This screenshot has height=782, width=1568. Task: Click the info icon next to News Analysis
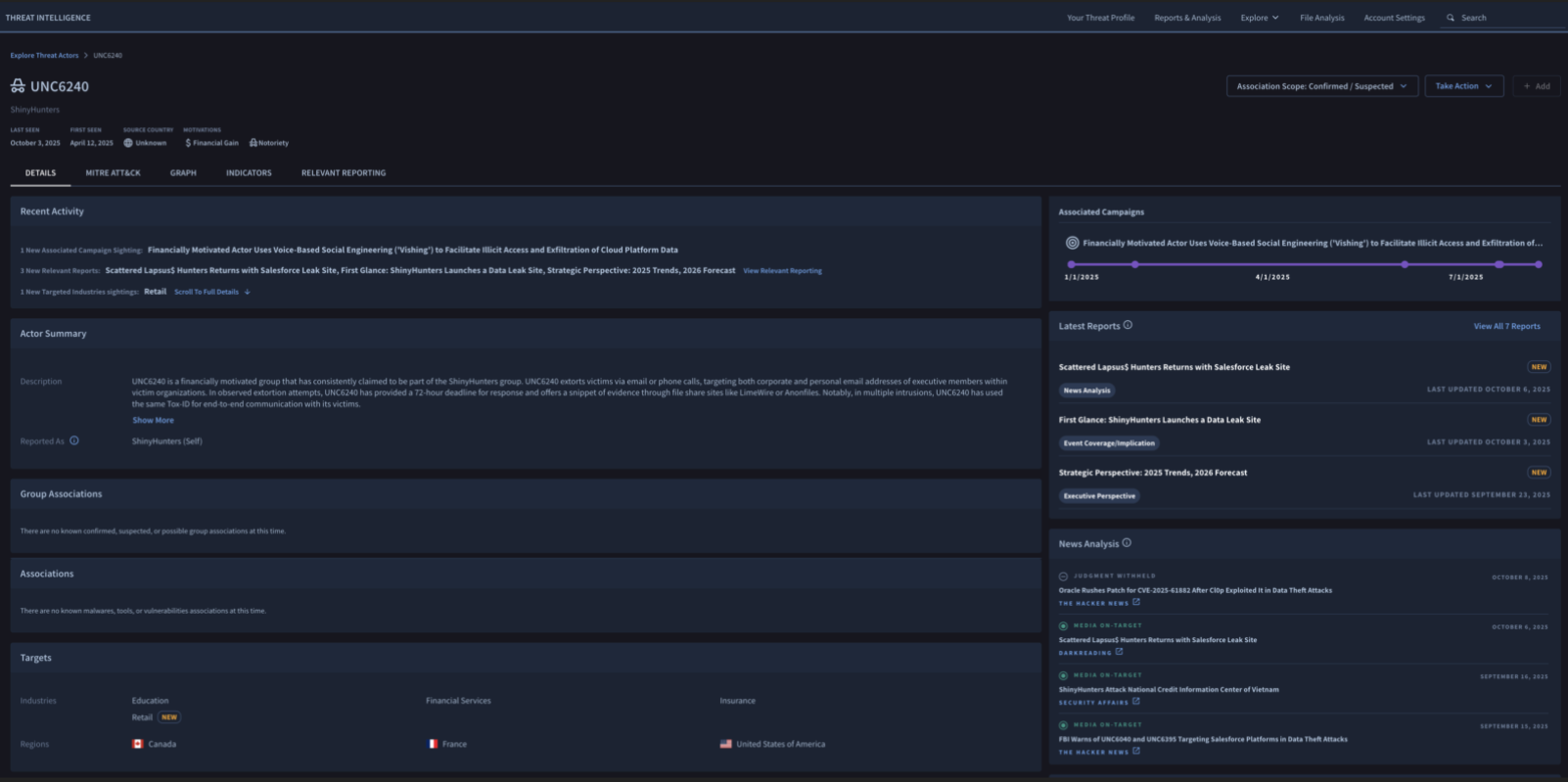(x=1127, y=543)
